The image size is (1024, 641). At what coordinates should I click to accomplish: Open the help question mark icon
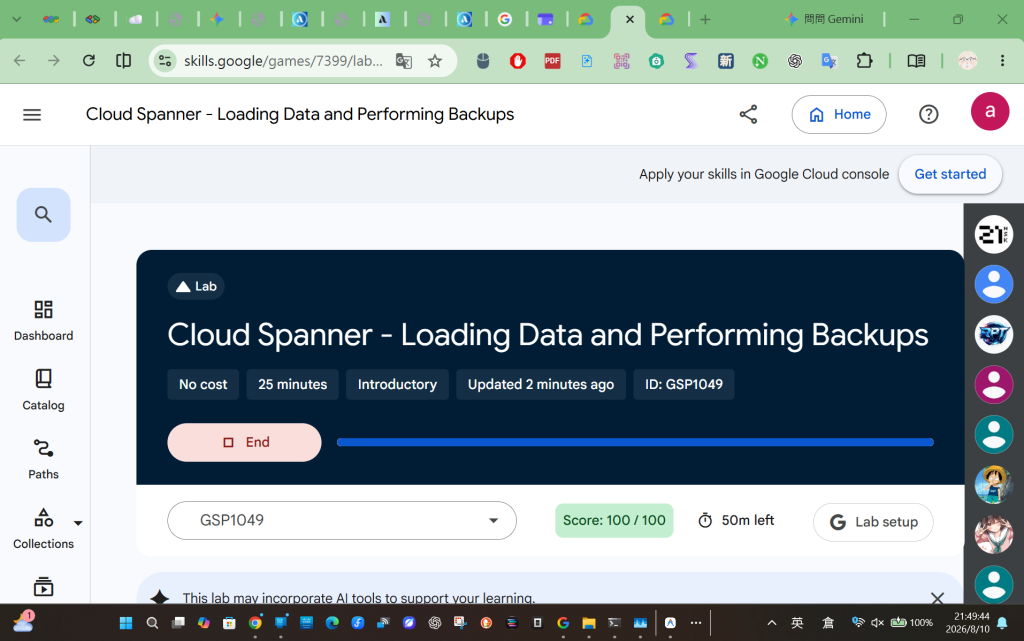pyautogui.click(x=928, y=114)
